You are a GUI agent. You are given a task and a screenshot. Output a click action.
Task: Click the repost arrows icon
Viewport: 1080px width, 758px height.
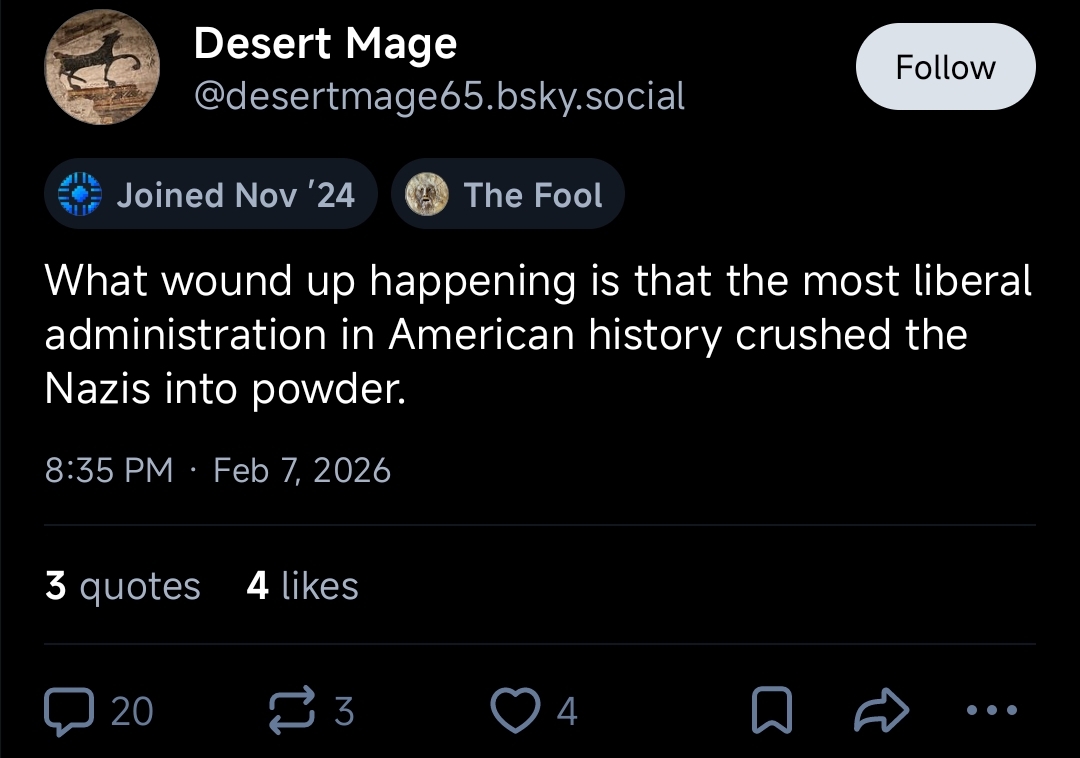292,711
